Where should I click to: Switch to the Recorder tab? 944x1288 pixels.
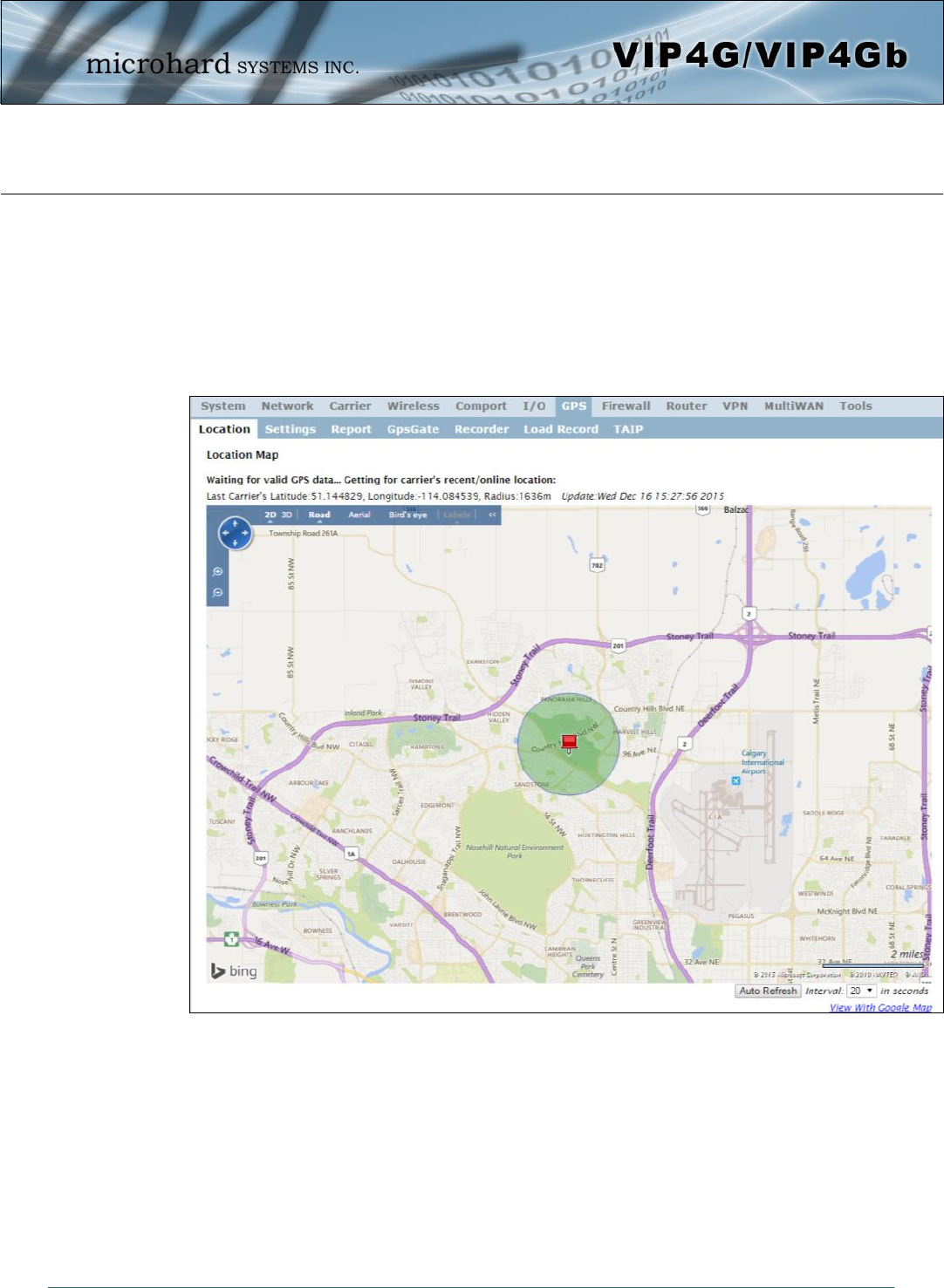pos(482,429)
